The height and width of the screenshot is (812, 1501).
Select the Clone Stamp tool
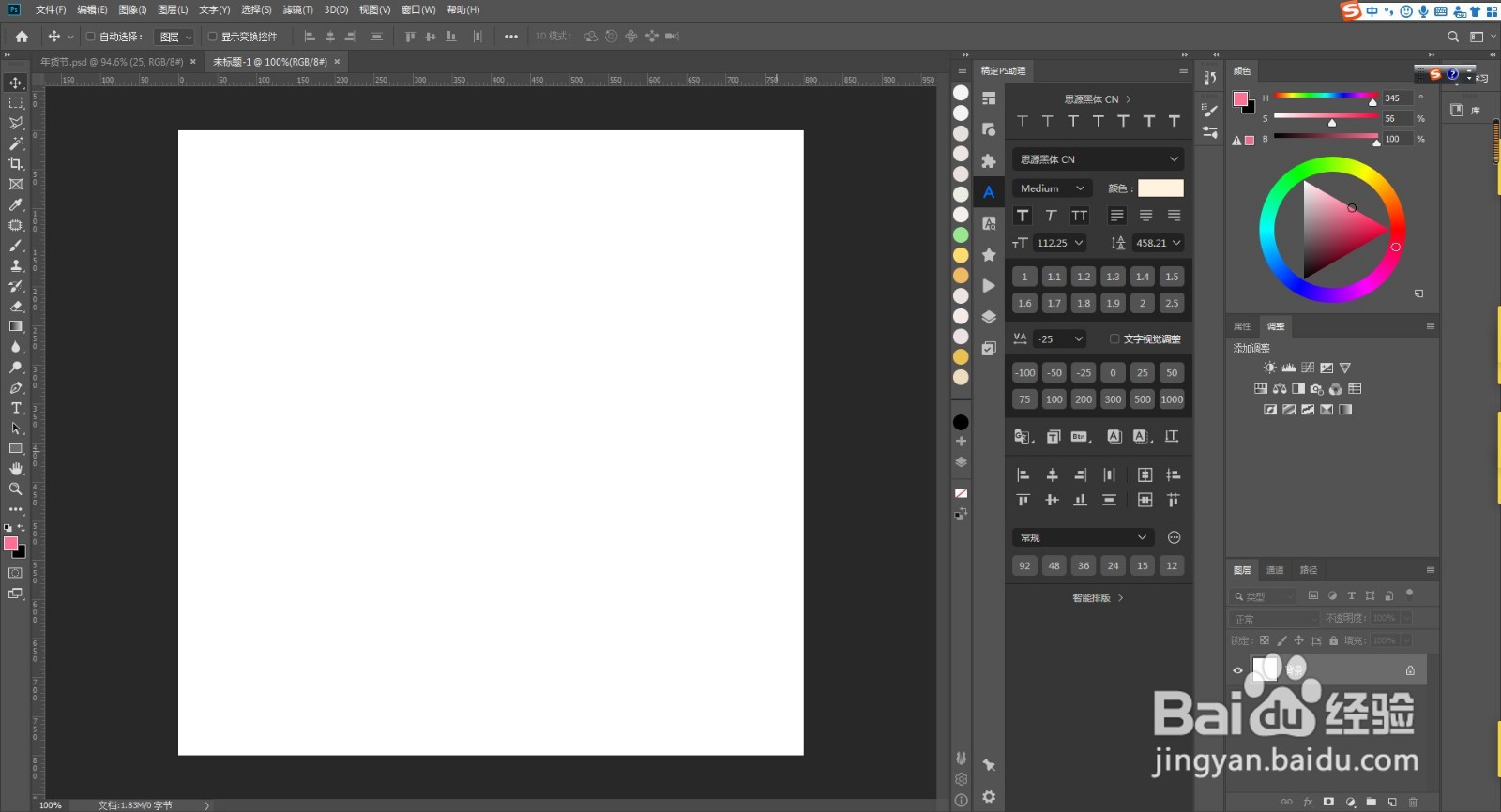[x=16, y=266]
